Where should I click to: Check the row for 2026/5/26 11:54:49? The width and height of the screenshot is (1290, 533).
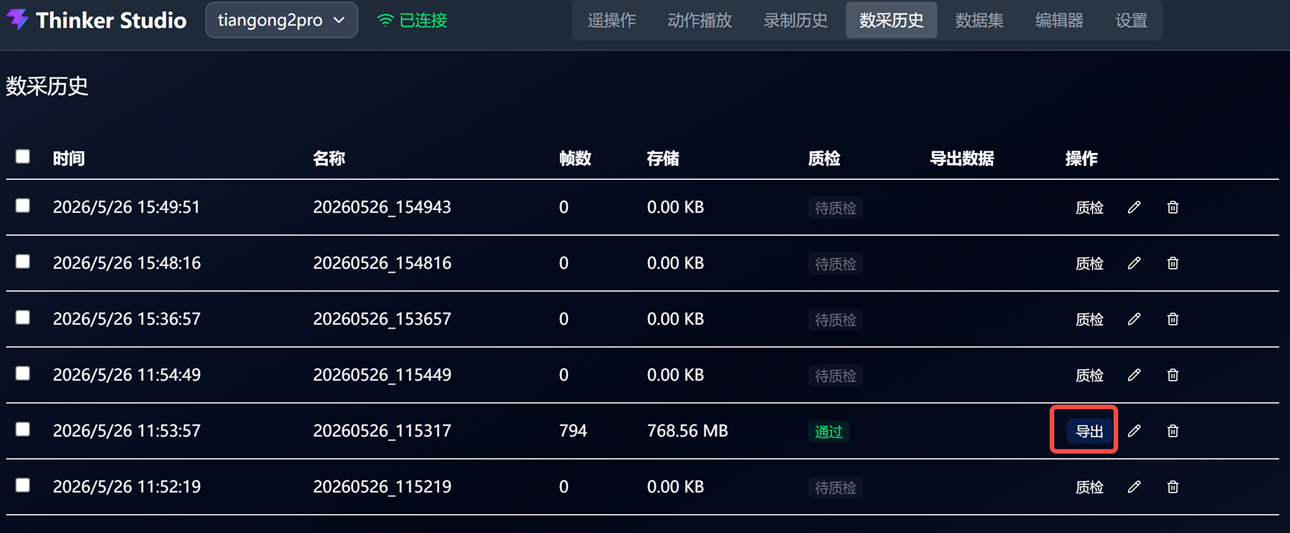23,373
